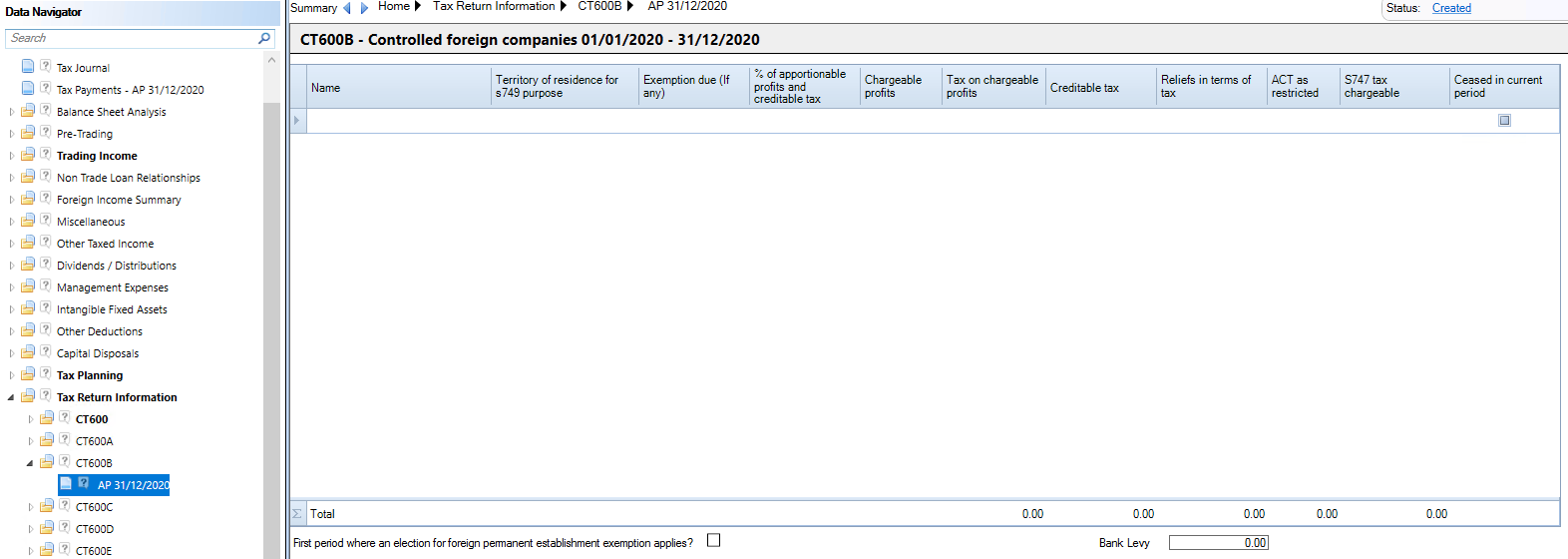Expand the CT600C node
Viewport: 1568px width, 559px height.
click(31, 507)
